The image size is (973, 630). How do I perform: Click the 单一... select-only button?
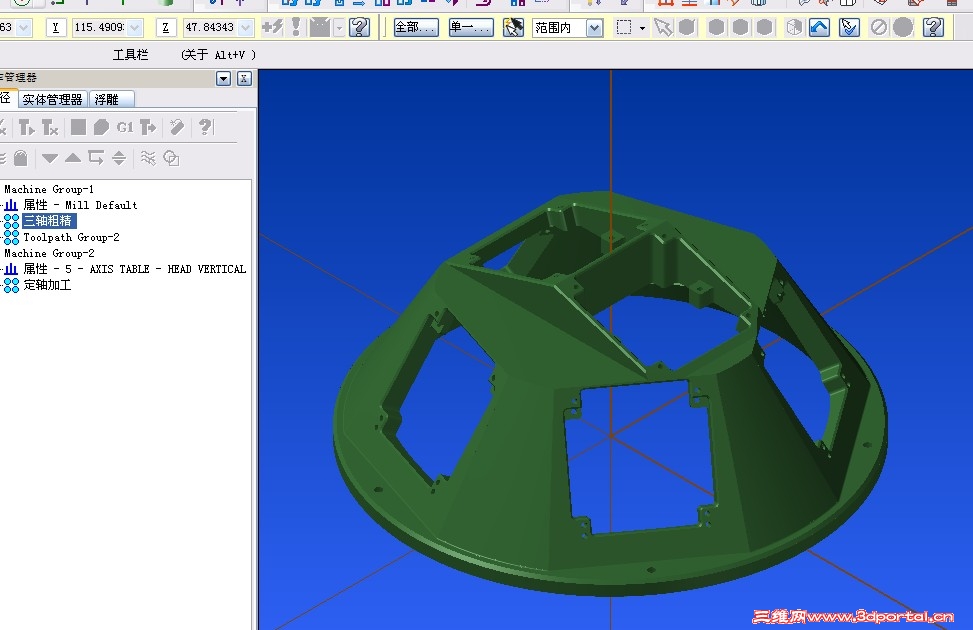click(471, 27)
